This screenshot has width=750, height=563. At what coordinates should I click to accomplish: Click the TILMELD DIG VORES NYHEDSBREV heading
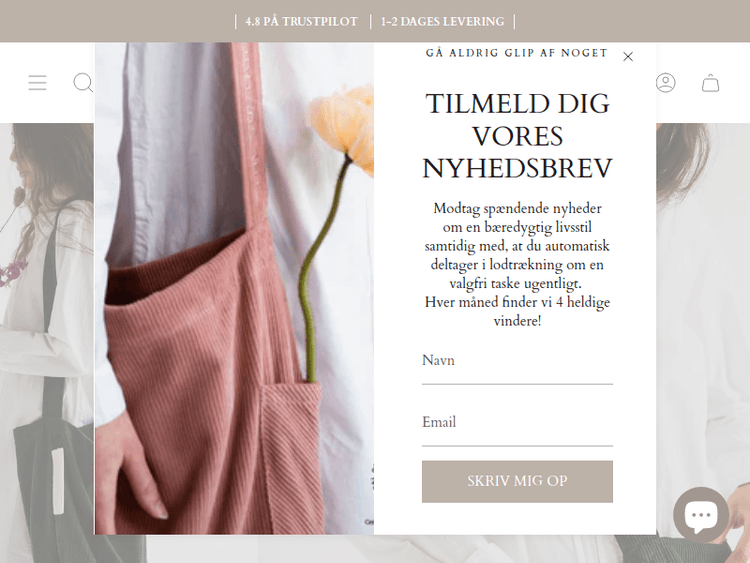coord(517,136)
